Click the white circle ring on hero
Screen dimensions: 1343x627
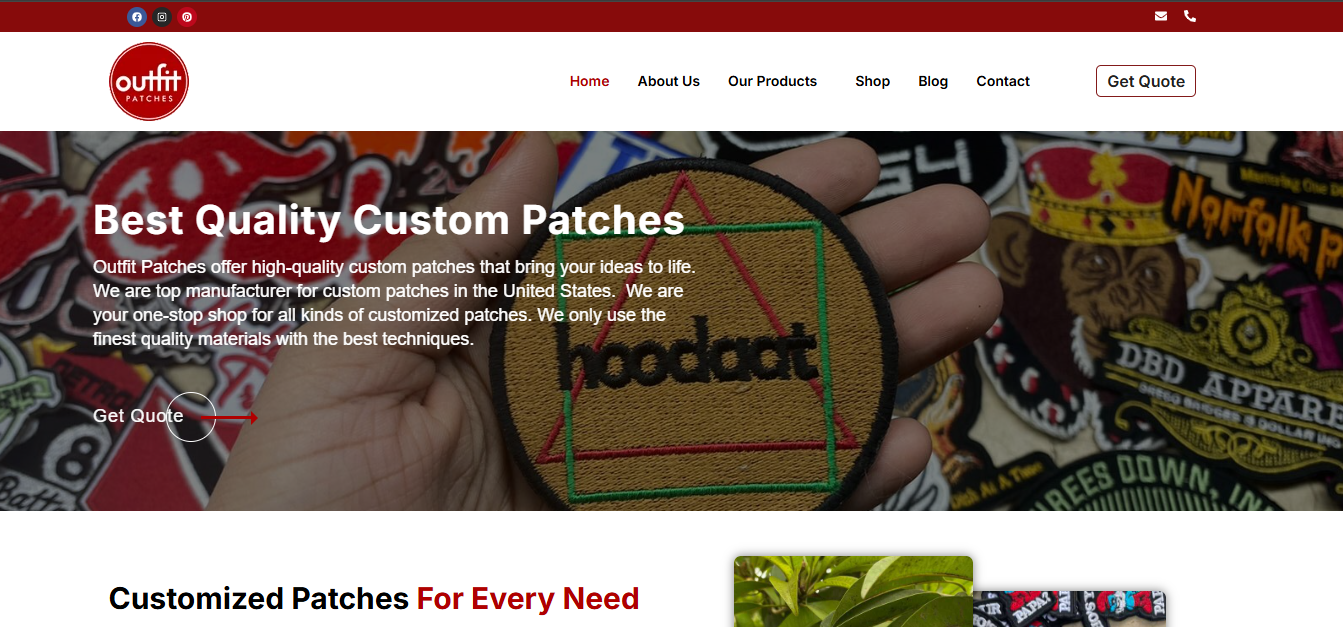tap(191, 417)
